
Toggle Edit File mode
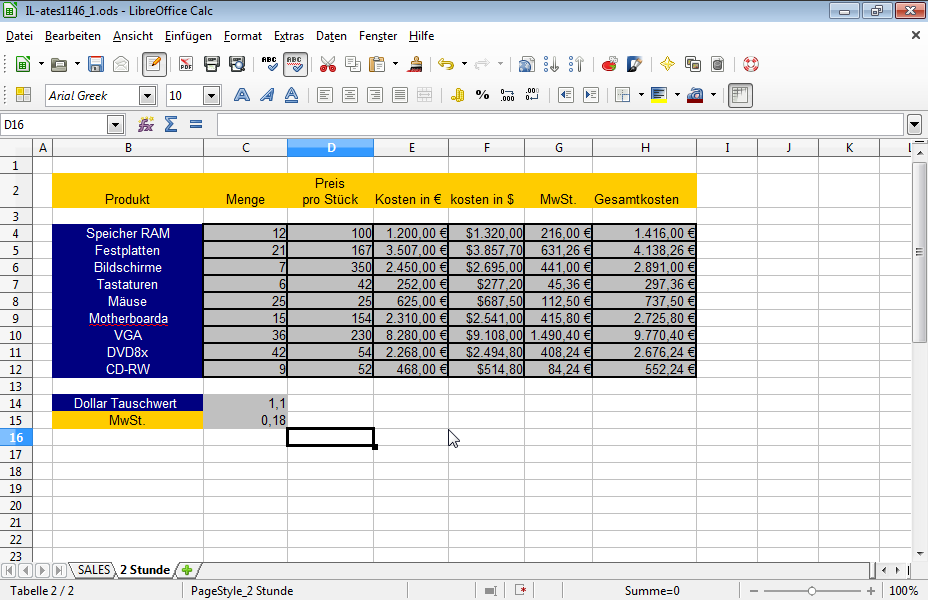tap(153, 64)
